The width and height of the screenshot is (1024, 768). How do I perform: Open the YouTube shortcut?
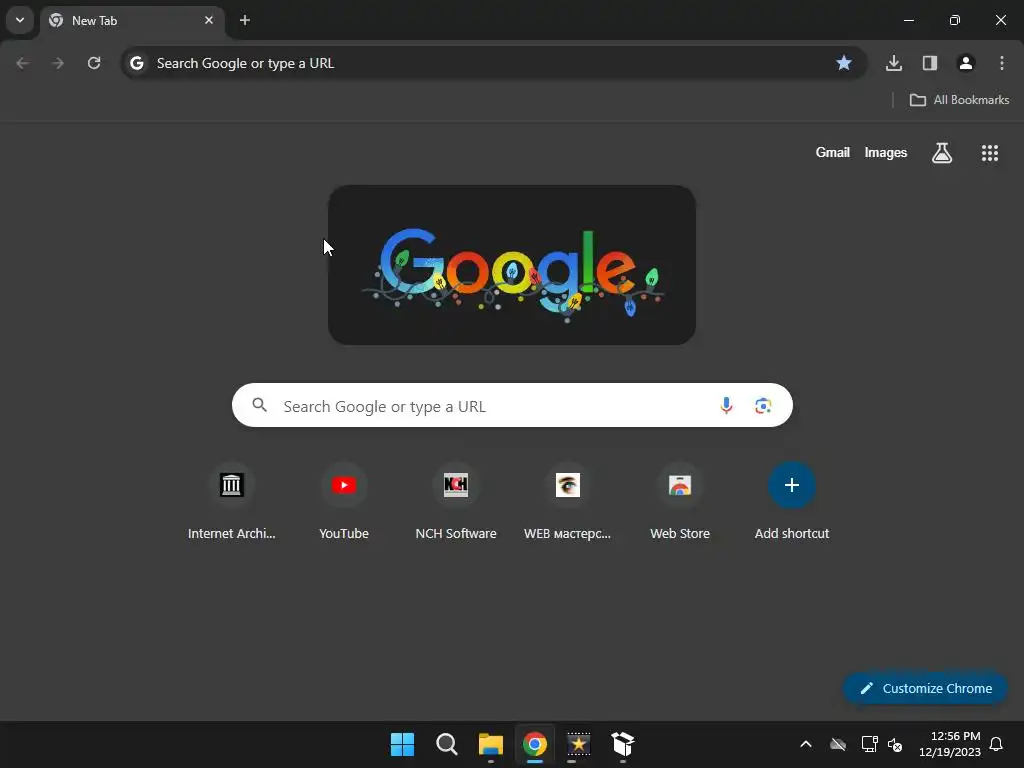pyautogui.click(x=344, y=502)
